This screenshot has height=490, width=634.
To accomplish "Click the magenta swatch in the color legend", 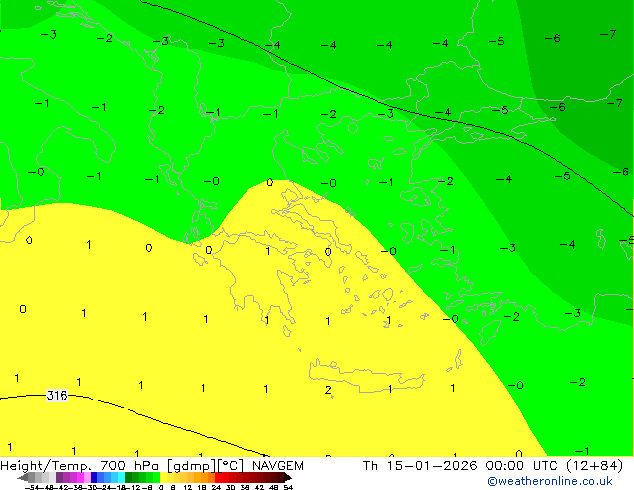I will pyautogui.click(x=80, y=477).
